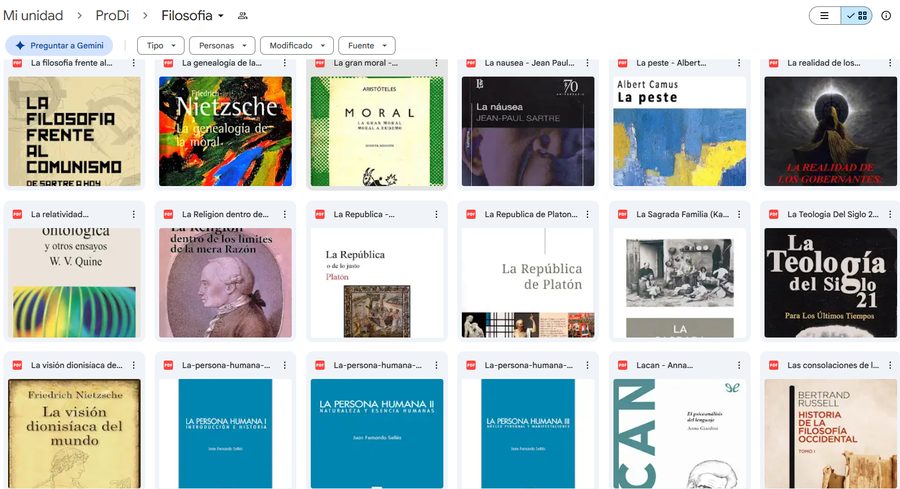This screenshot has height=489, width=900.
Task: Open the Modificado filter dropdown
Action: (297, 45)
